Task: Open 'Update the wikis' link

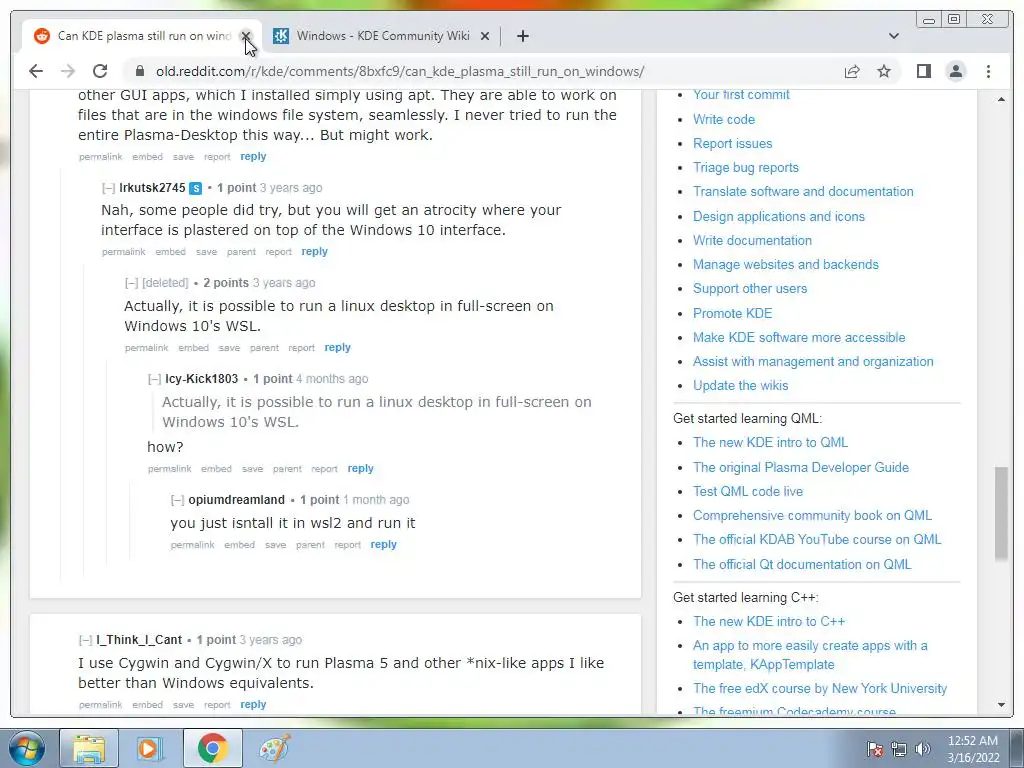Action: click(741, 385)
